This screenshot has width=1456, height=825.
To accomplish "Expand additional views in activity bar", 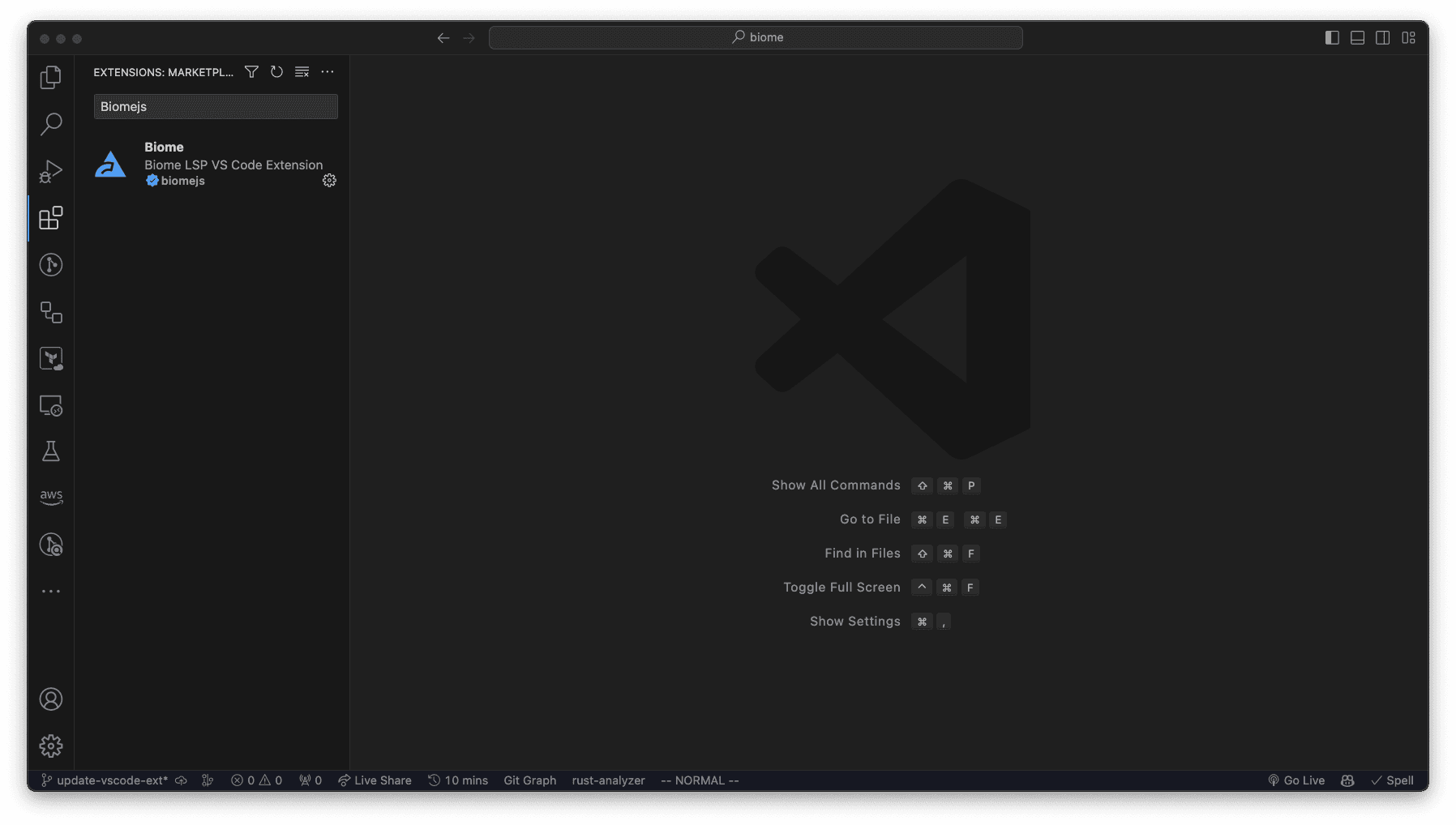I will click(51, 592).
